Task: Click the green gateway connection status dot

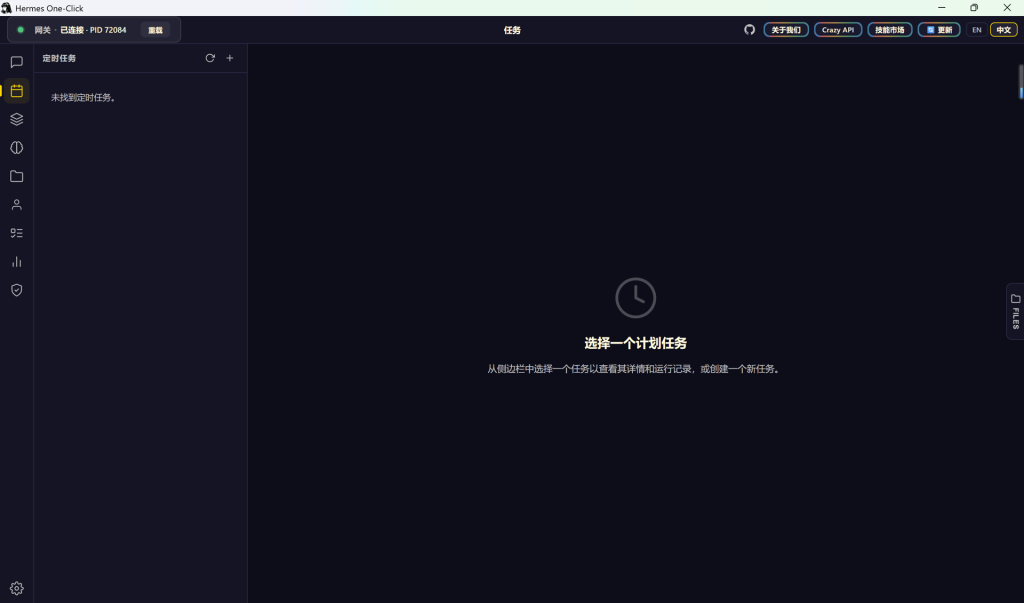Action: coord(20,30)
